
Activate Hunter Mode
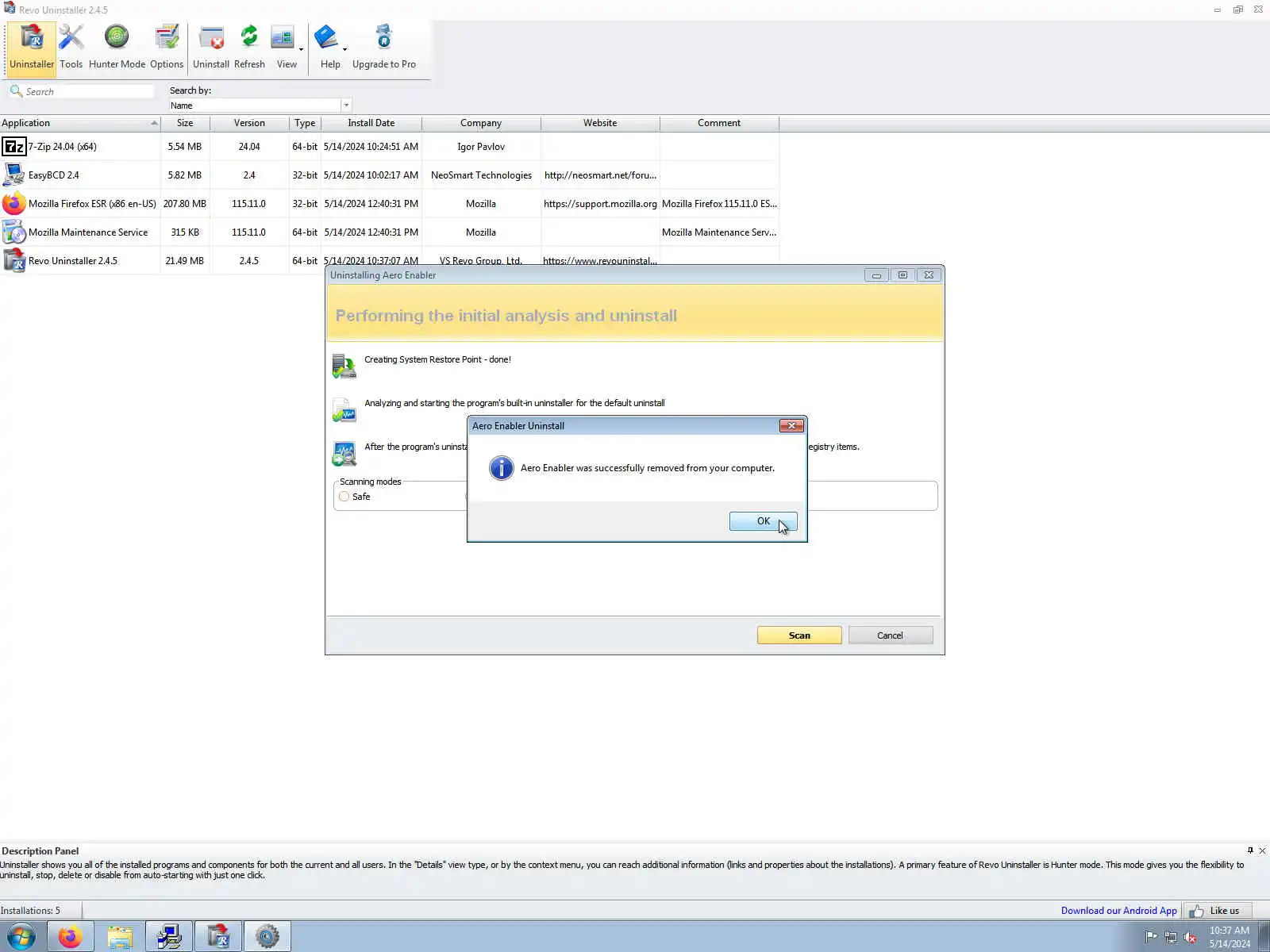tap(117, 48)
